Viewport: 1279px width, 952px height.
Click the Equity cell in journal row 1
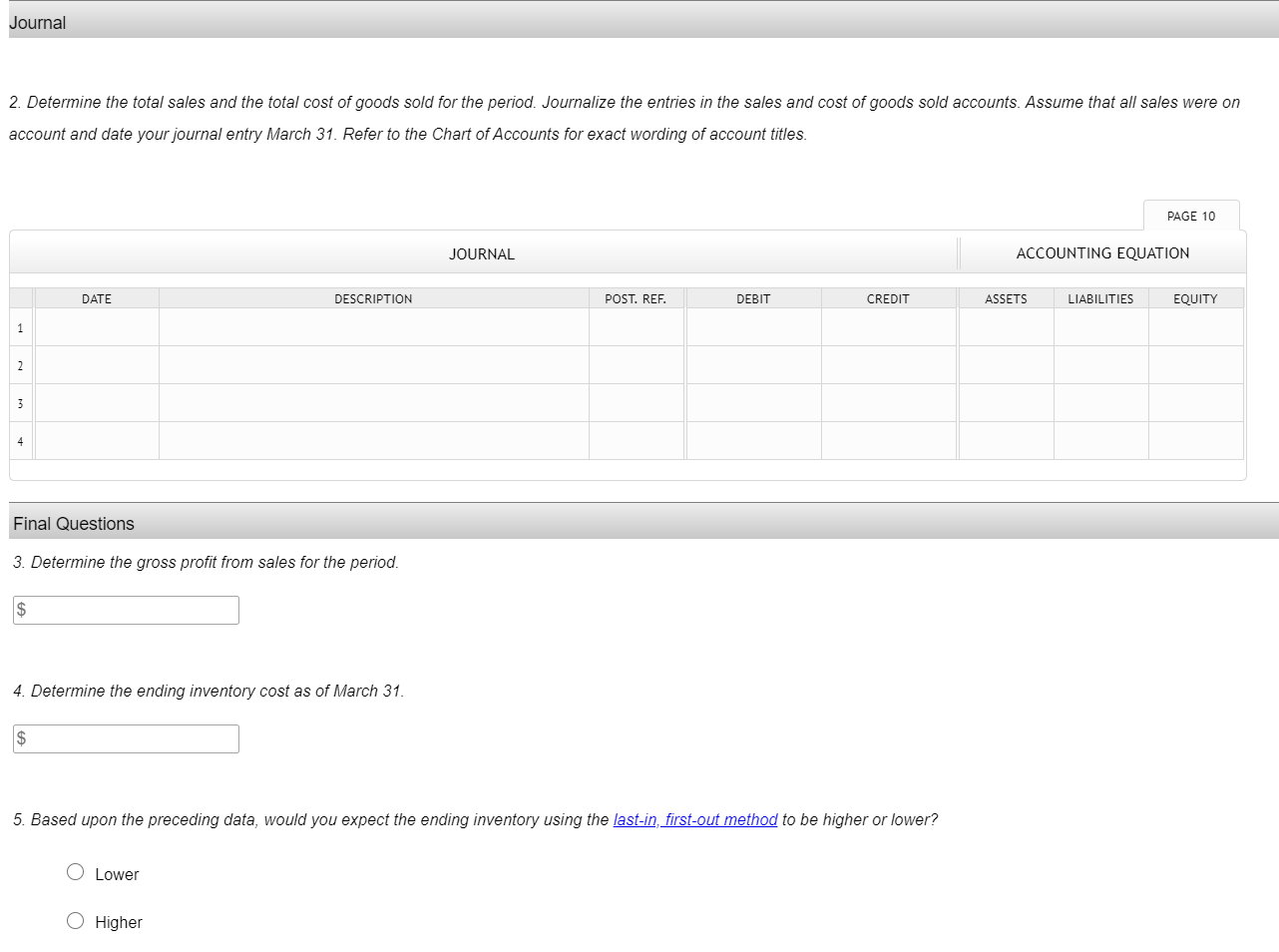pos(1195,327)
